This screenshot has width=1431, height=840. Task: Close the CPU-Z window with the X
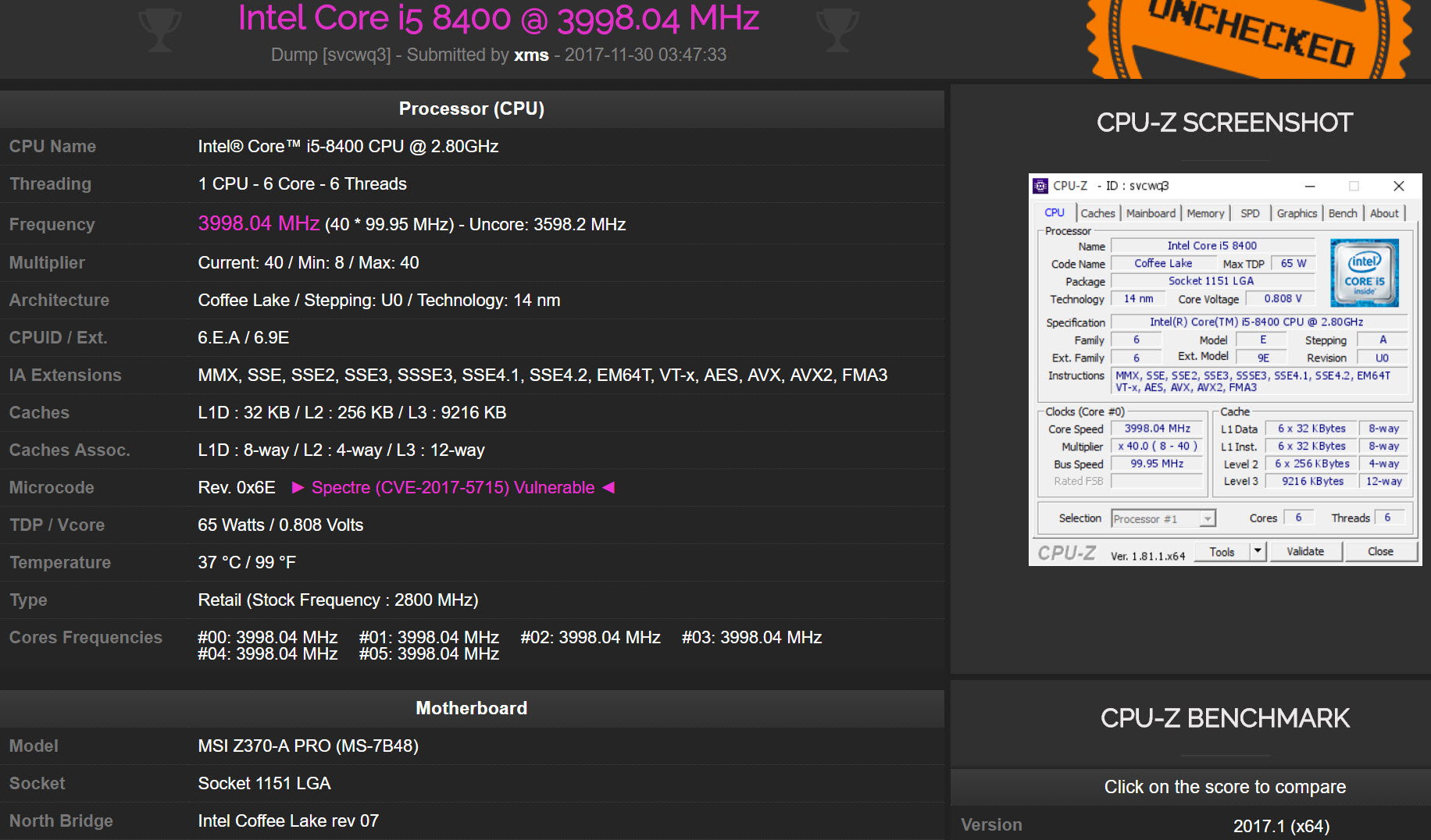(1399, 186)
